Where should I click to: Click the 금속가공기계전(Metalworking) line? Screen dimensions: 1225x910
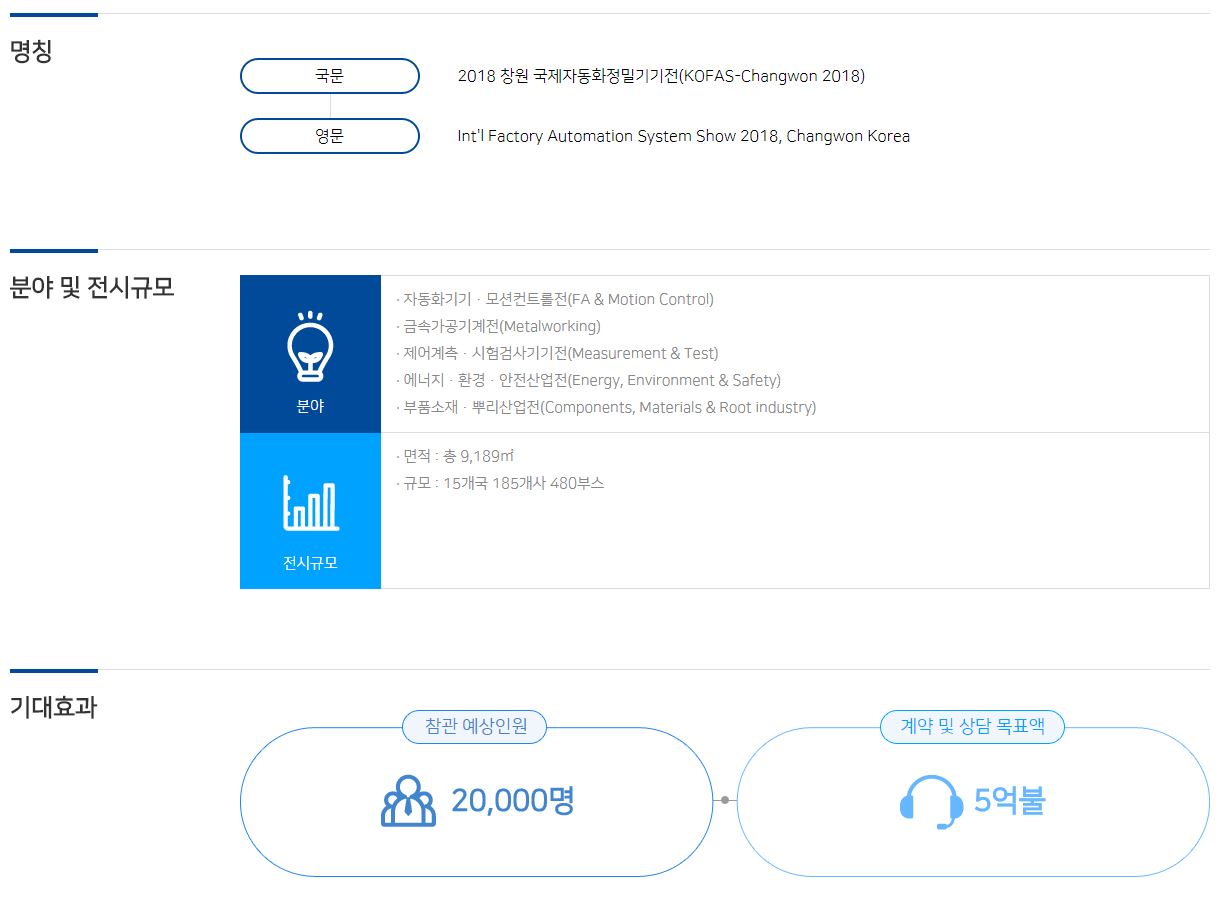[498, 326]
